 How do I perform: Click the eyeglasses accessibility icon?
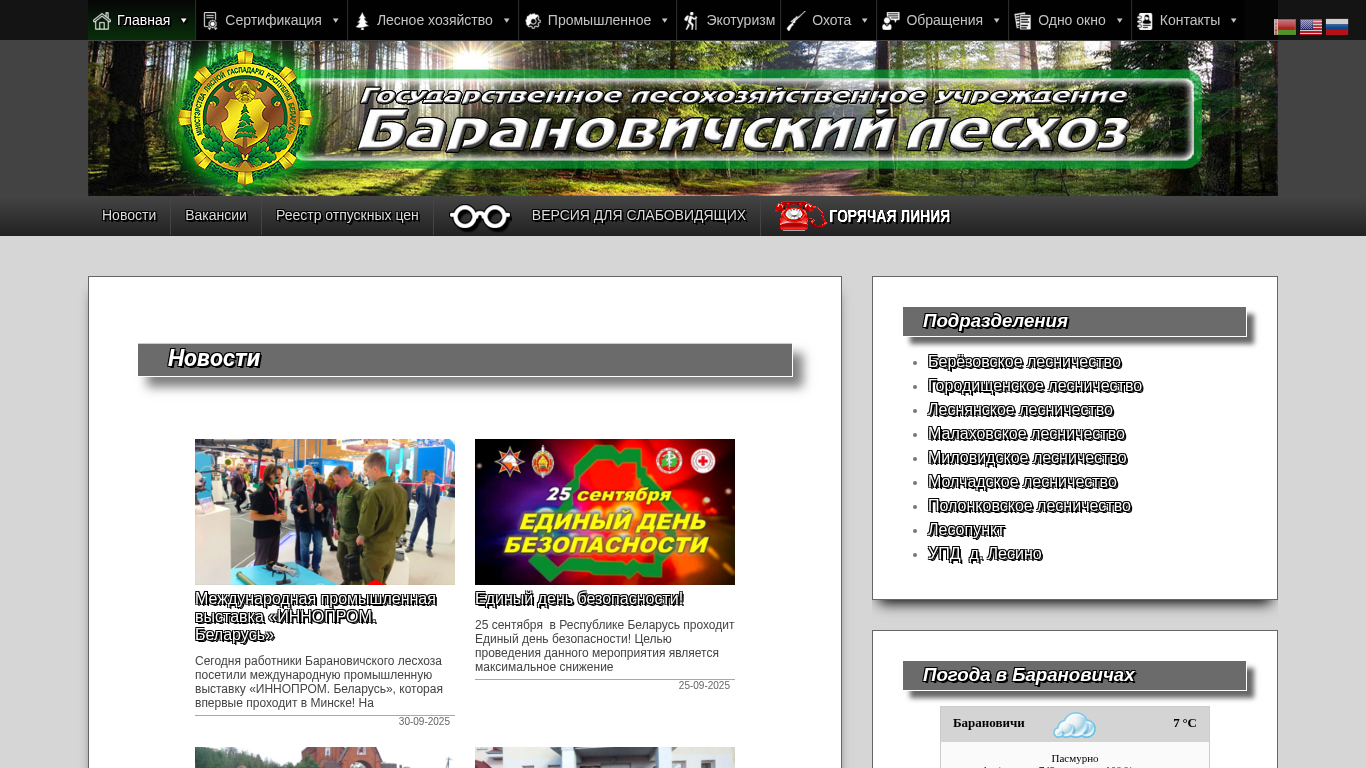tap(480, 216)
